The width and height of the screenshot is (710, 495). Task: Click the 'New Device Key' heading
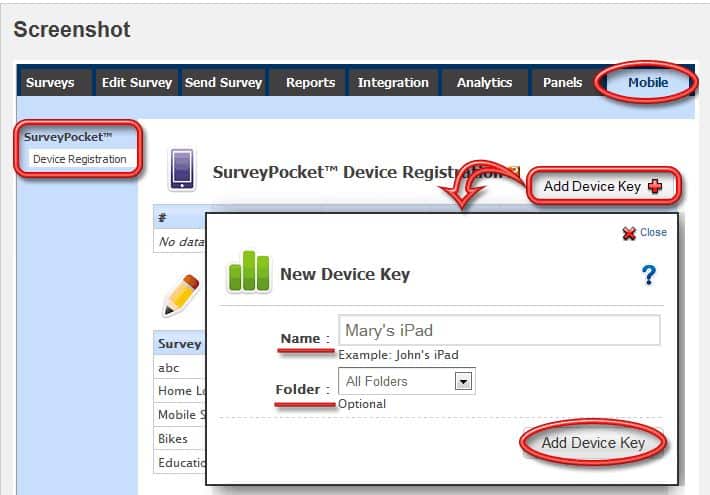[x=345, y=274]
